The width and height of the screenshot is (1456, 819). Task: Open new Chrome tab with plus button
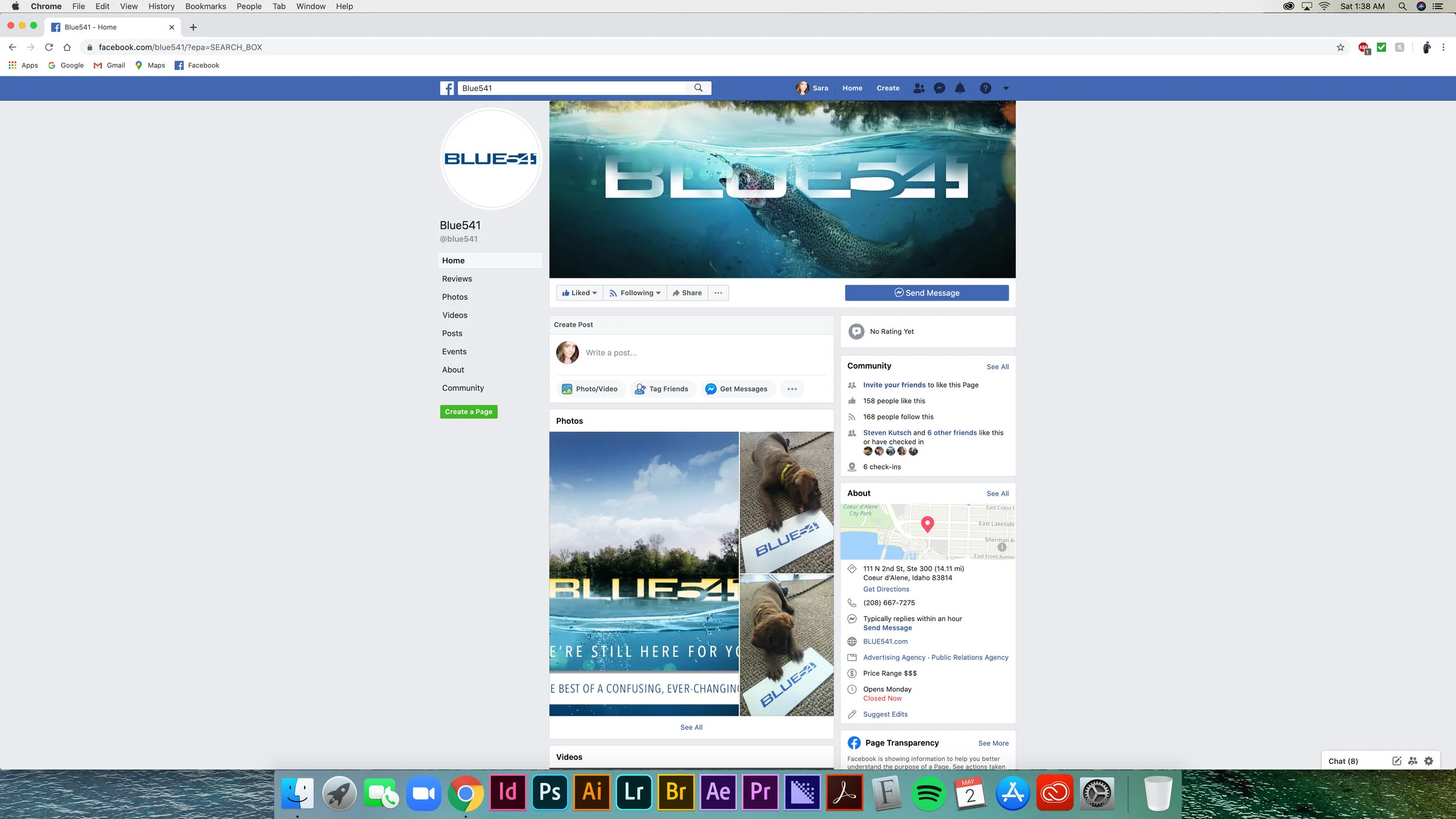click(x=193, y=27)
